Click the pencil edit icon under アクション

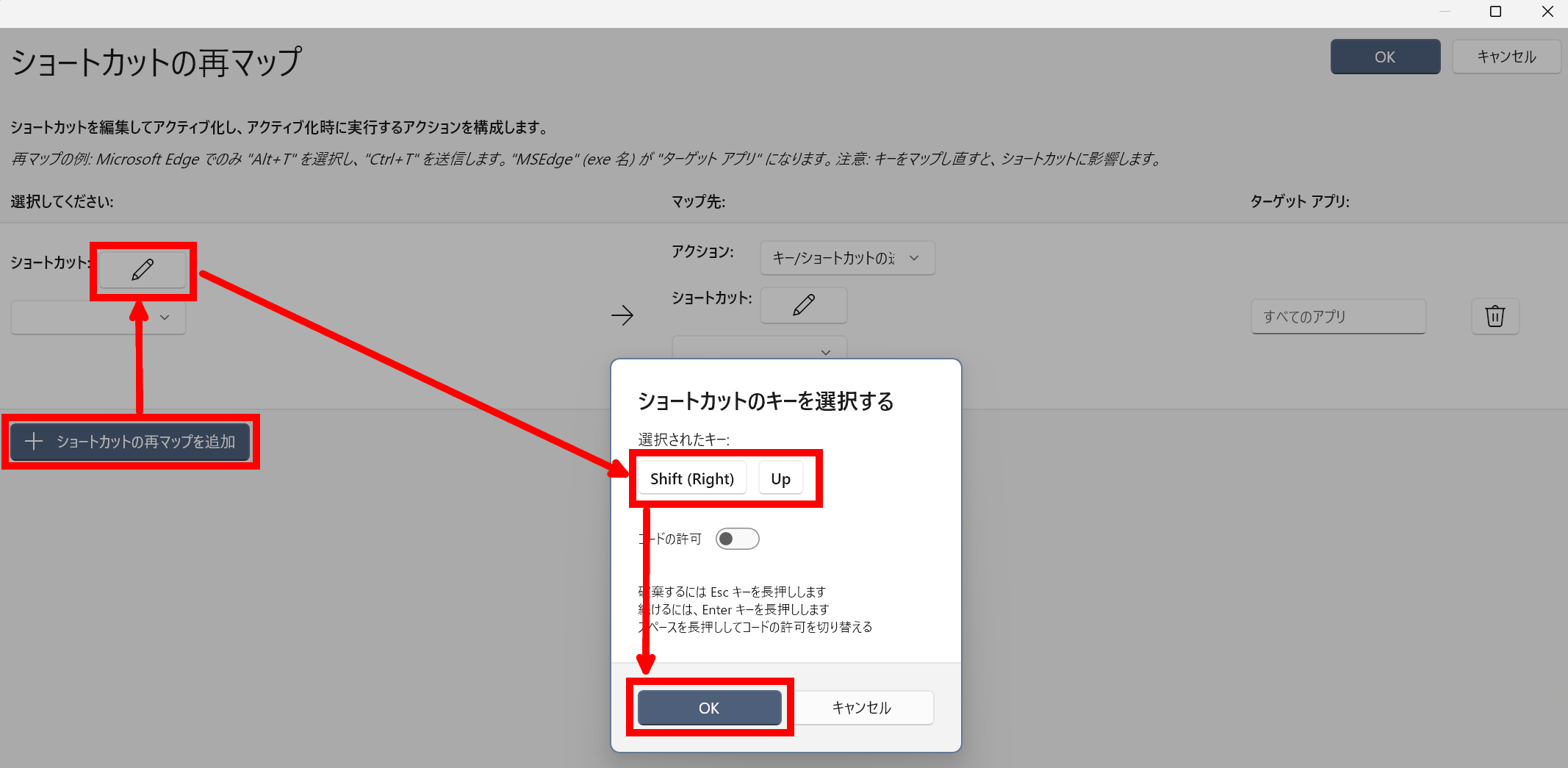(803, 305)
